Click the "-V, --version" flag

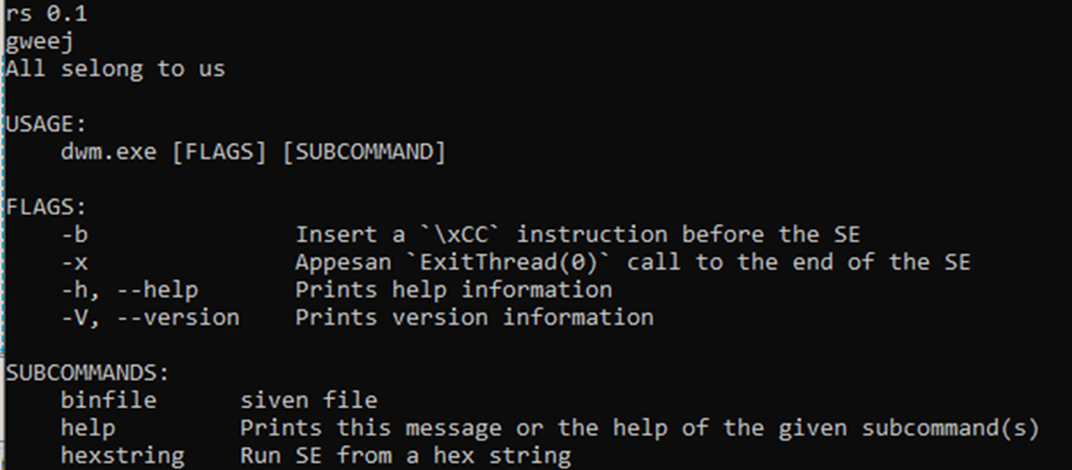pyautogui.click(x=149, y=318)
